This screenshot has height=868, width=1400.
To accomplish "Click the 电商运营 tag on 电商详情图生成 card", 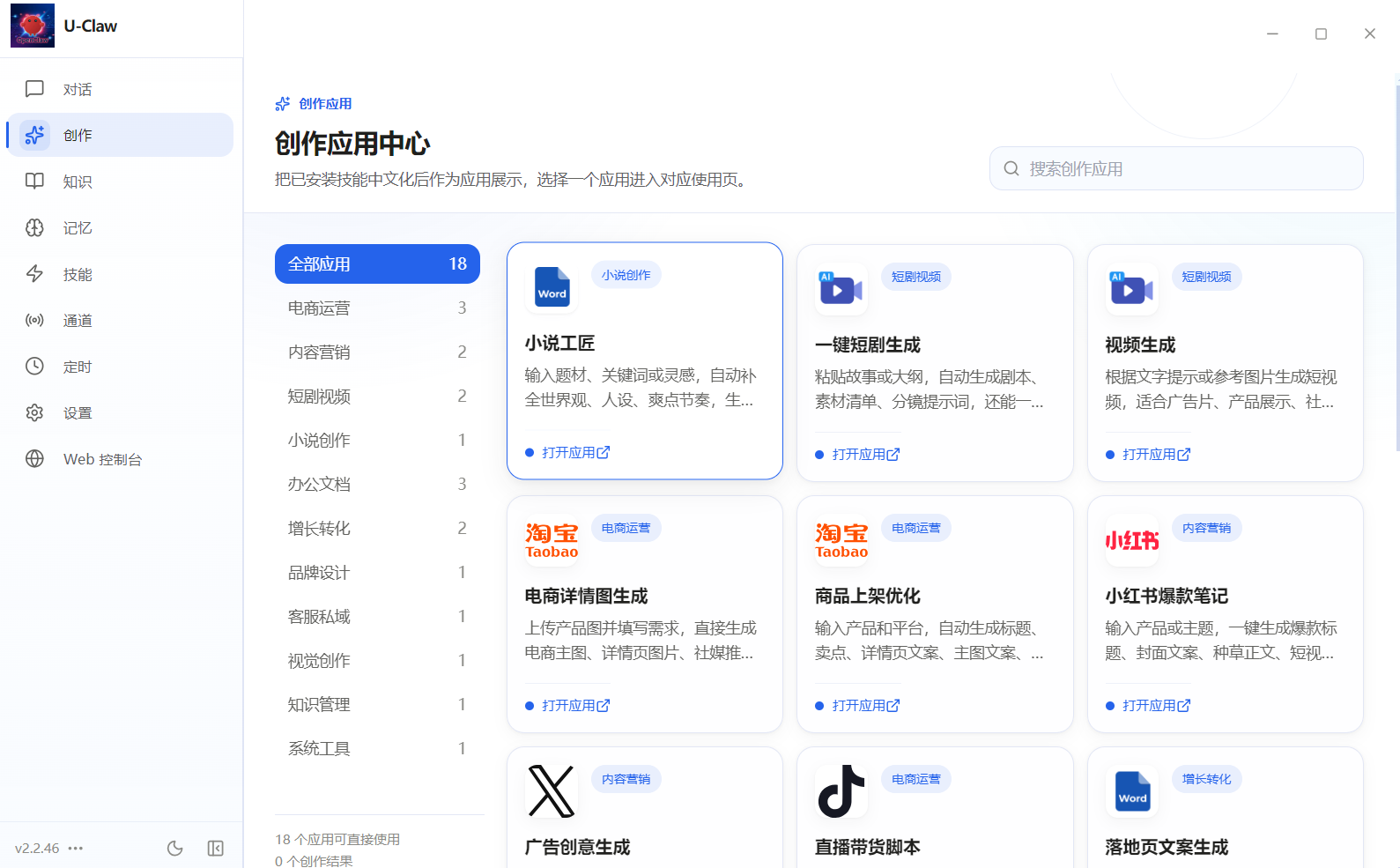I will pos(626,528).
